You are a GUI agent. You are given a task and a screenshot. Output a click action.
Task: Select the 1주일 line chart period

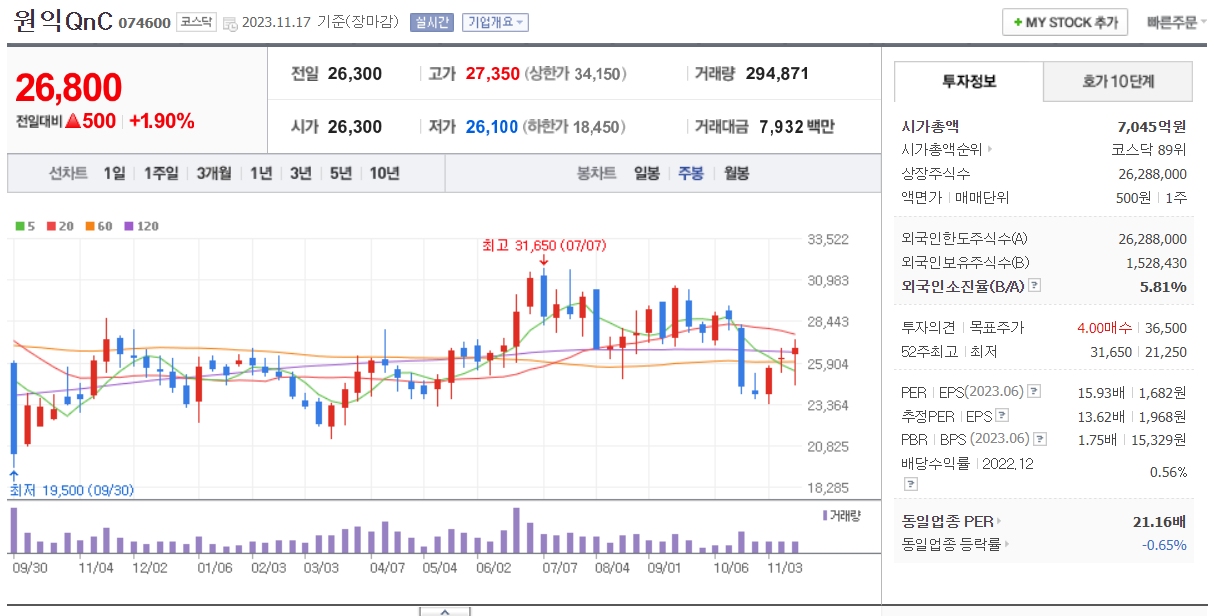pos(161,173)
